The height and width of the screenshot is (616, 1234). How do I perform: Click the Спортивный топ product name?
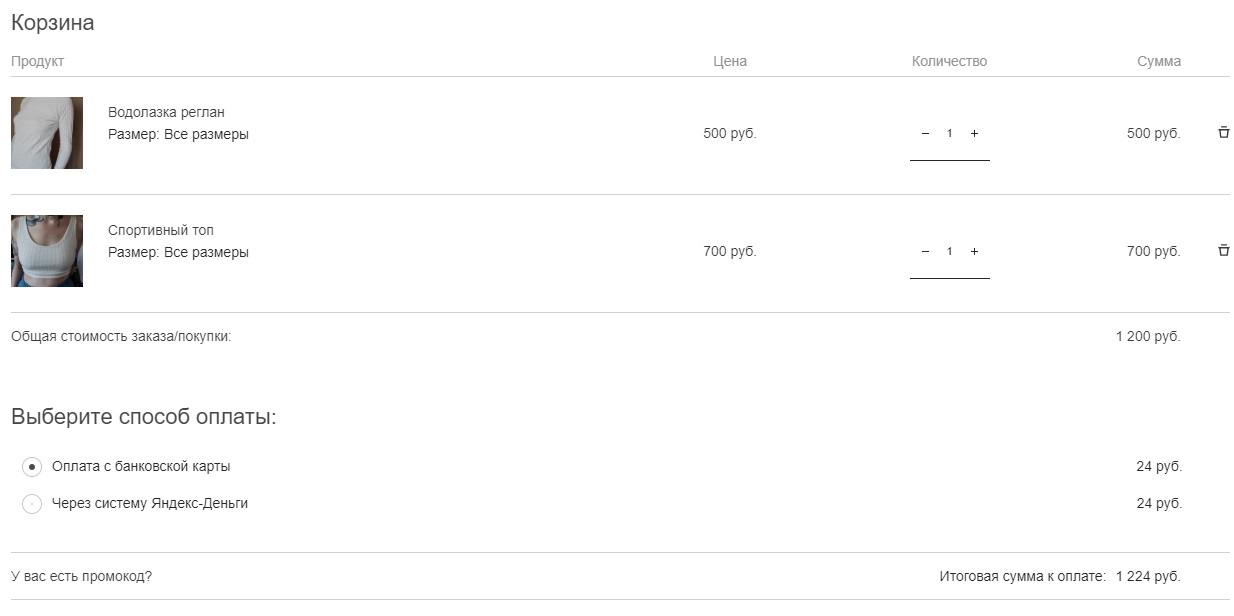tap(161, 230)
